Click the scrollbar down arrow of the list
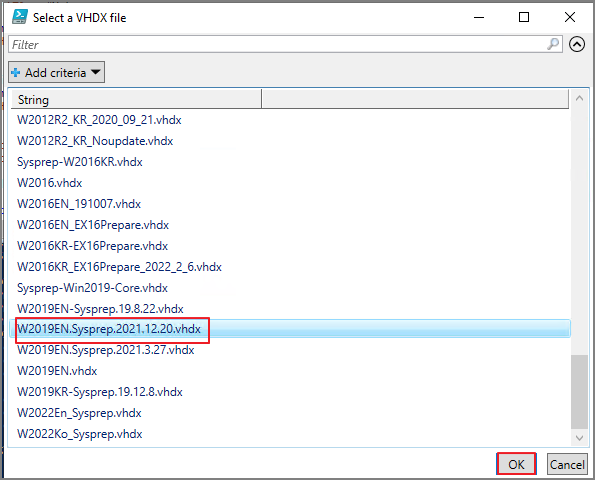595x480 pixels. (x=579, y=438)
